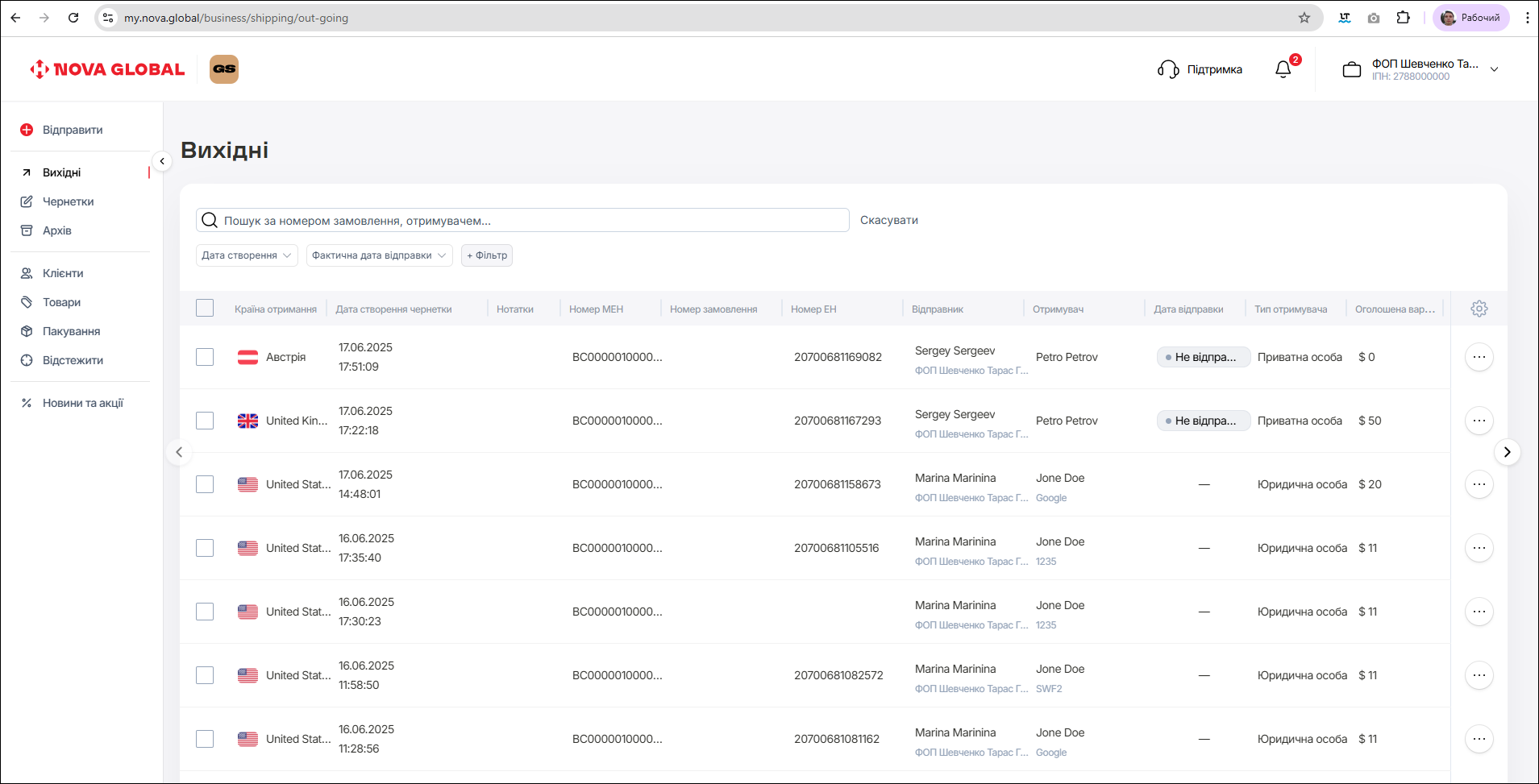1539x784 pixels.
Task: Click Не відправлено status in the Австрія row
Action: 1204,357
